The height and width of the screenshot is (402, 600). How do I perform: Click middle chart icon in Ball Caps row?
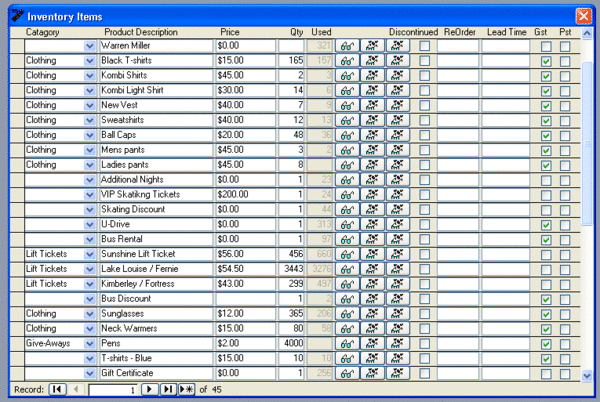tap(372, 135)
